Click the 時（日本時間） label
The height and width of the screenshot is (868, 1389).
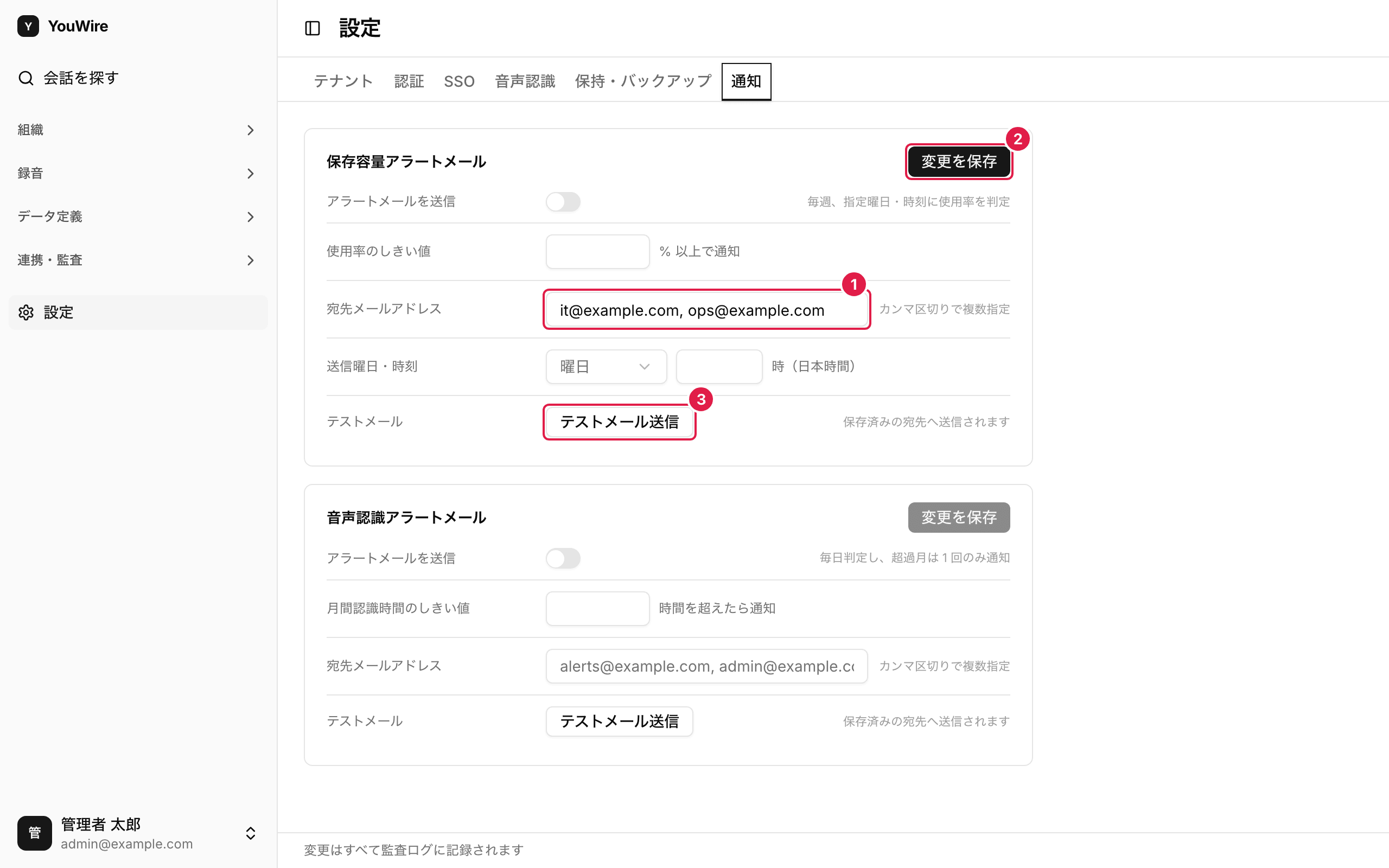(x=814, y=367)
